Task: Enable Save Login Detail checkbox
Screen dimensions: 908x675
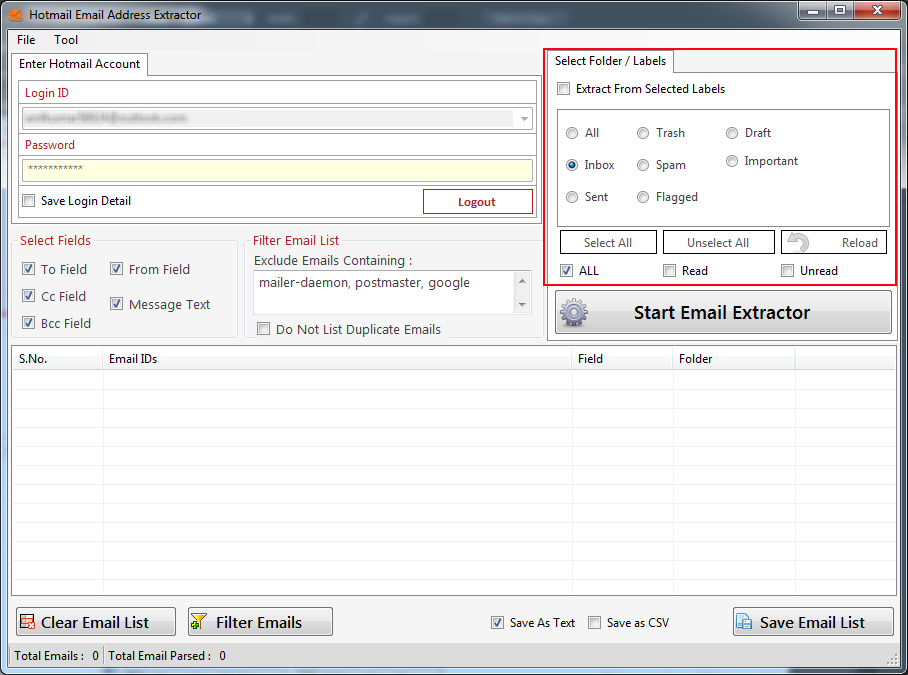Action: [x=28, y=201]
